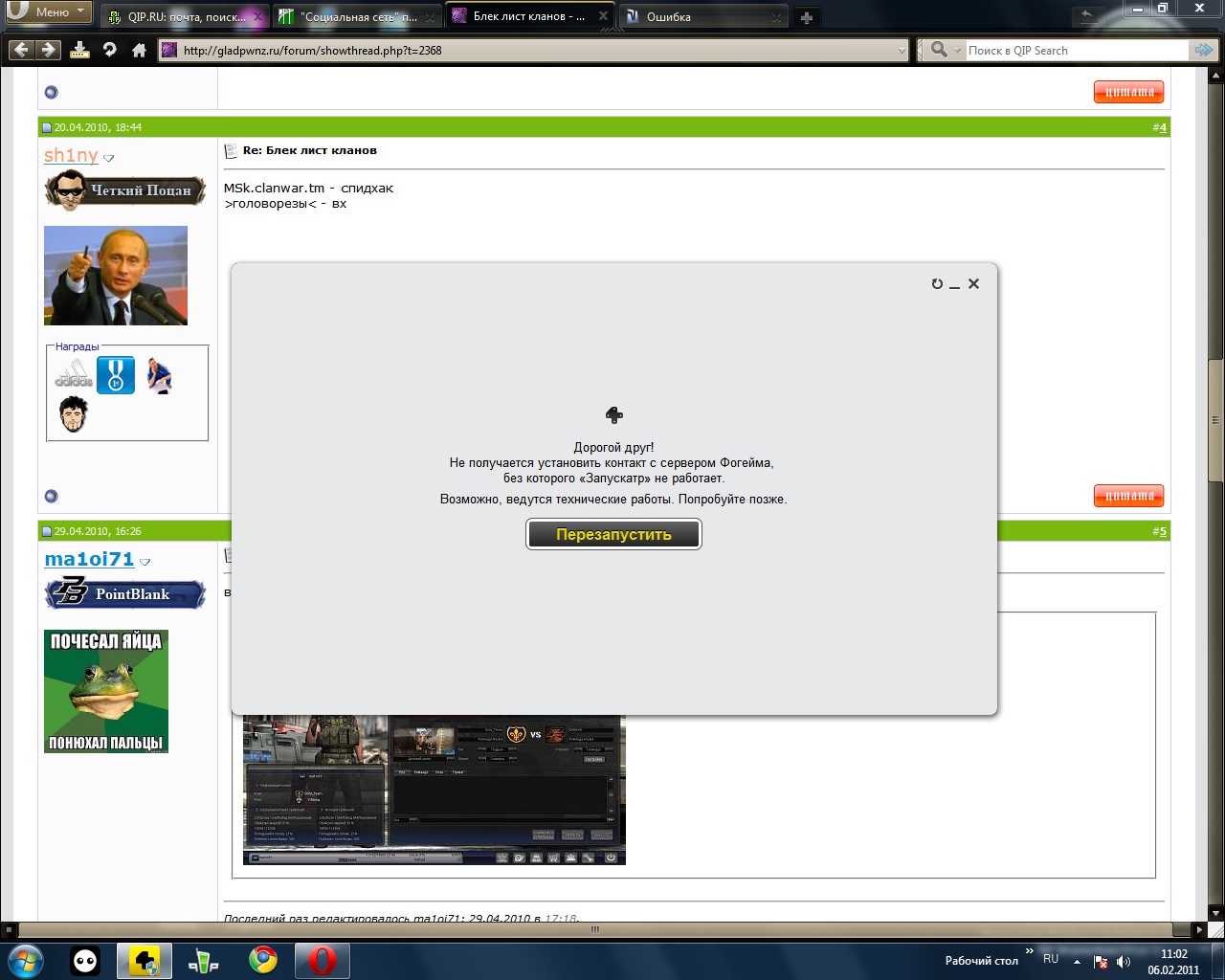1225x980 pixels.
Task: Expand the sh1ny username dropdown arrow
Action: (108, 158)
